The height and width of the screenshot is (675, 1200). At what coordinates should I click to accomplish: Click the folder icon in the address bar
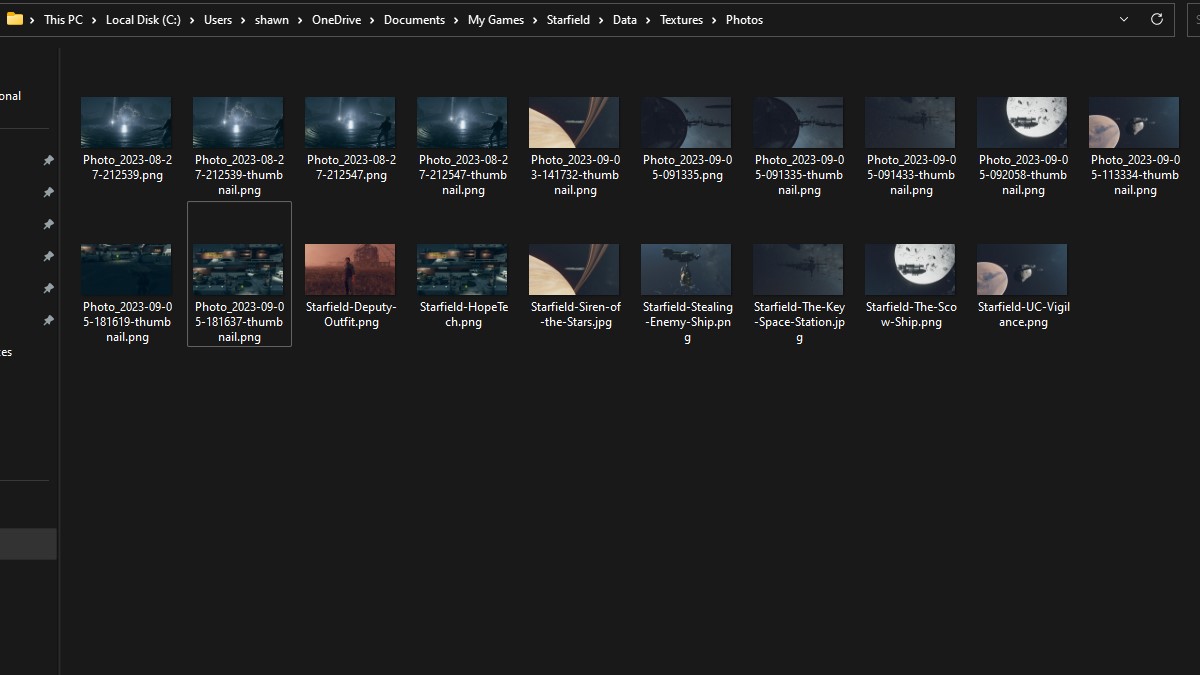[x=15, y=19]
